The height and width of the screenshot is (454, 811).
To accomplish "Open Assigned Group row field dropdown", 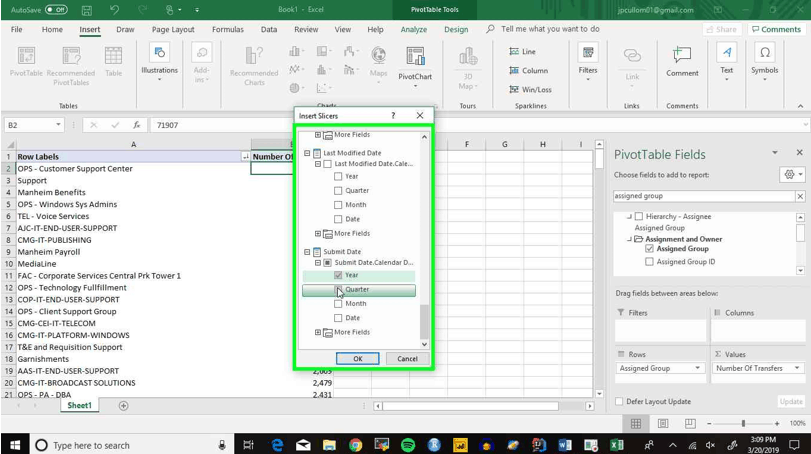I will click(697, 368).
